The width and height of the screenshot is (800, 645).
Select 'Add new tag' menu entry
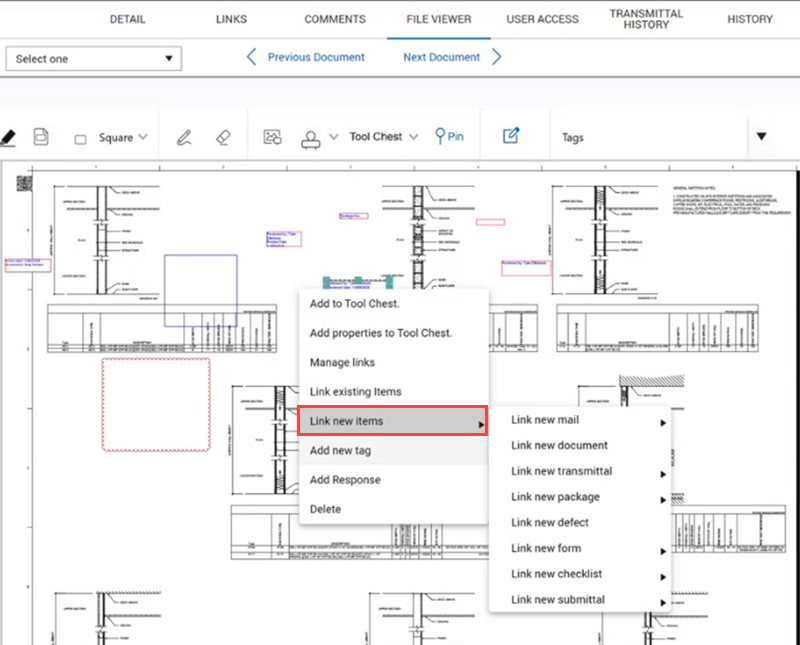coord(341,451)
